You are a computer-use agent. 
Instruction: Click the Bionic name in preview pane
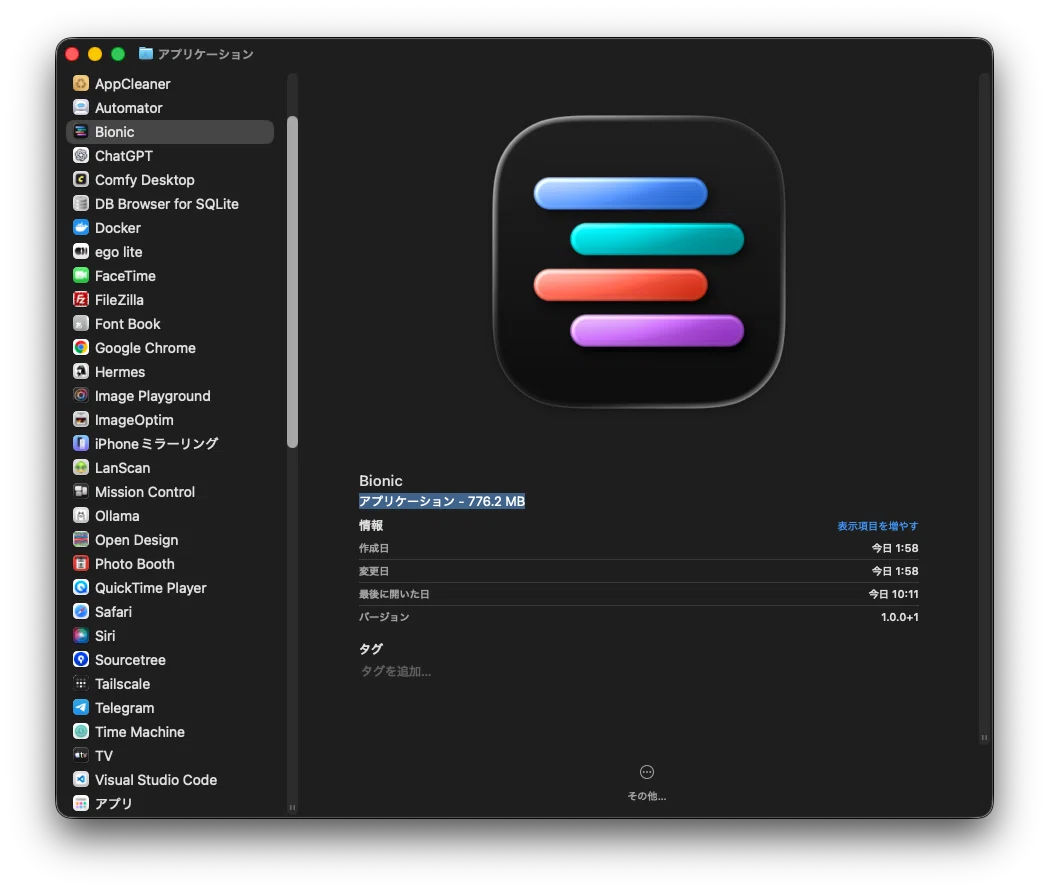(381, 480)
